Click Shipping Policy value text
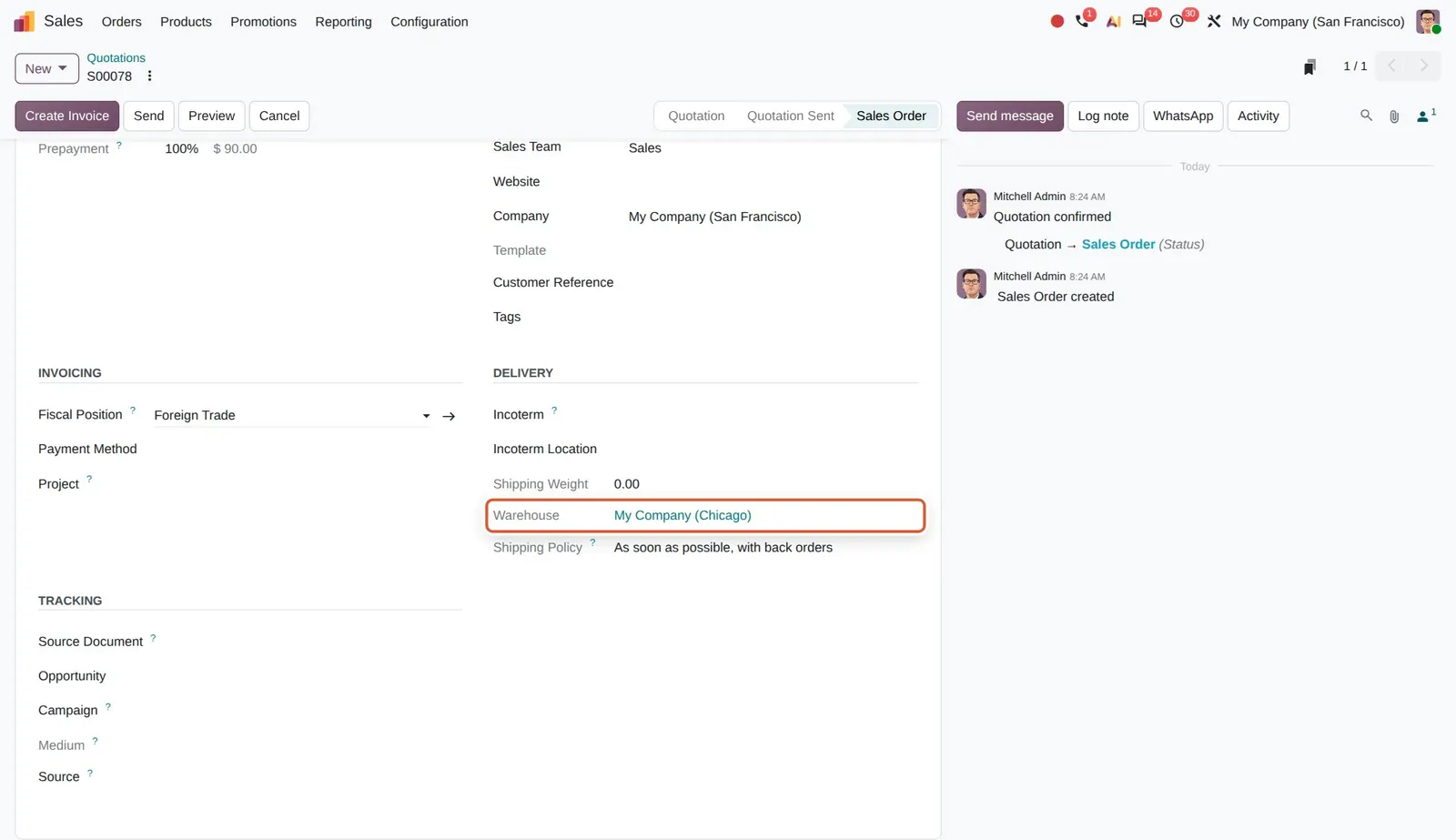 [723, 548]
